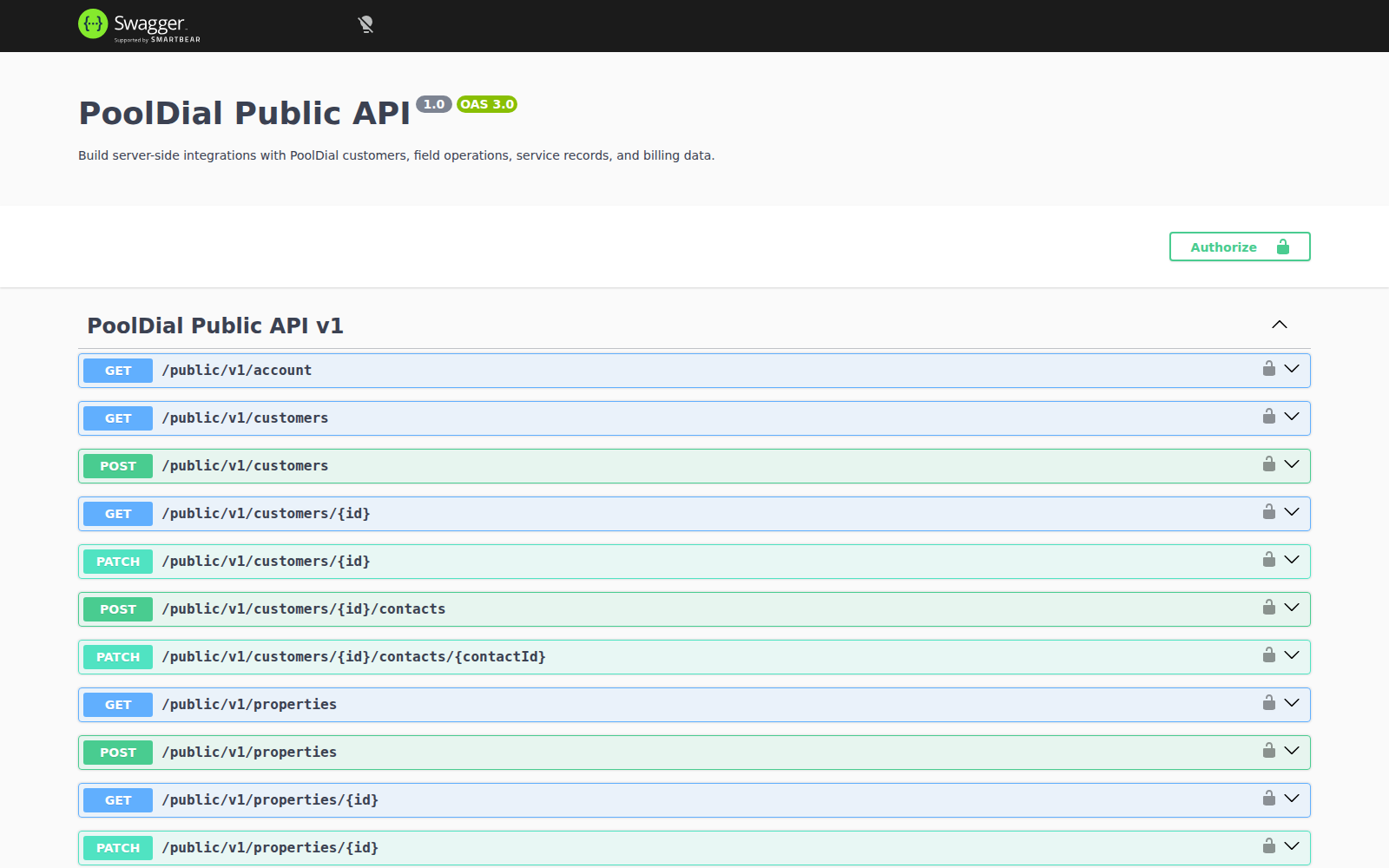Click the lock icon on PATCH contacts/{contactId} row
The image size is (1389, 868).
[1269, 654]
